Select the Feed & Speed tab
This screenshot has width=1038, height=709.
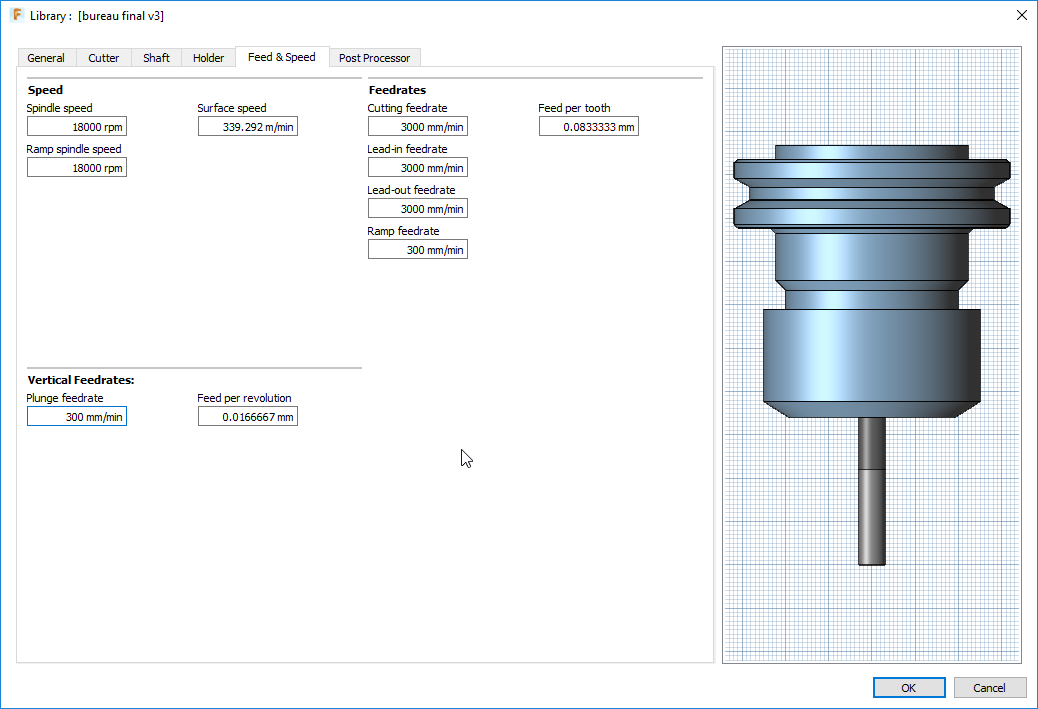[x=282, y=57]
